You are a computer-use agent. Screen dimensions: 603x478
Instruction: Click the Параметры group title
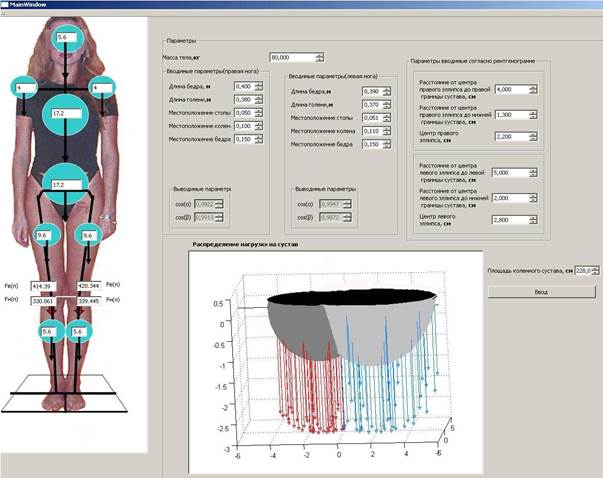(x=181, y=40)
